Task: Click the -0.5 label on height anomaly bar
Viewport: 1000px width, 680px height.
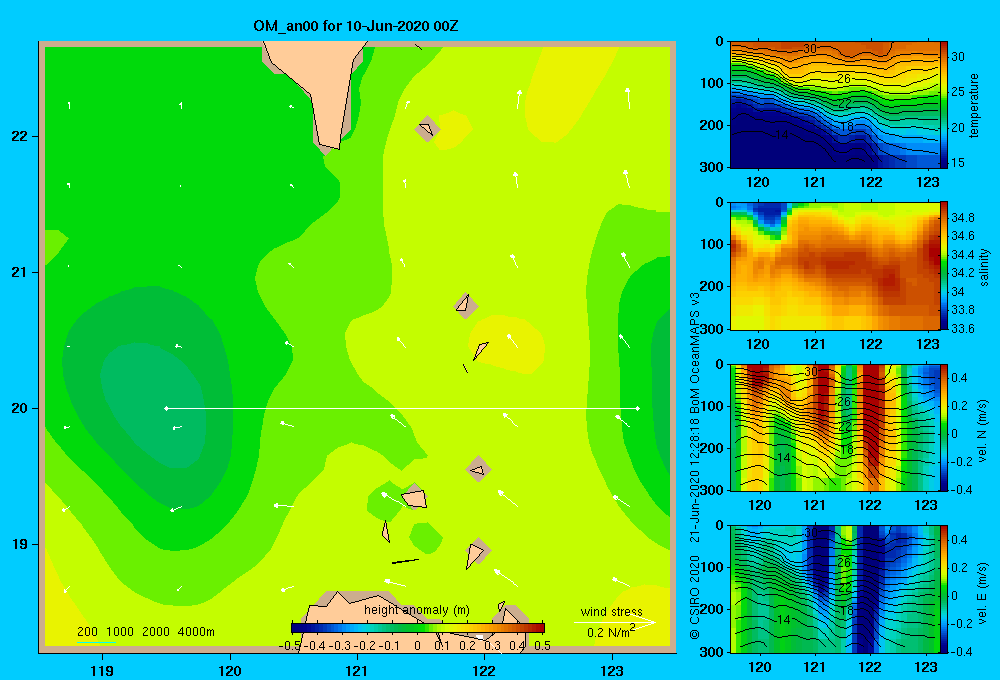Action: [x=290, y=645]
